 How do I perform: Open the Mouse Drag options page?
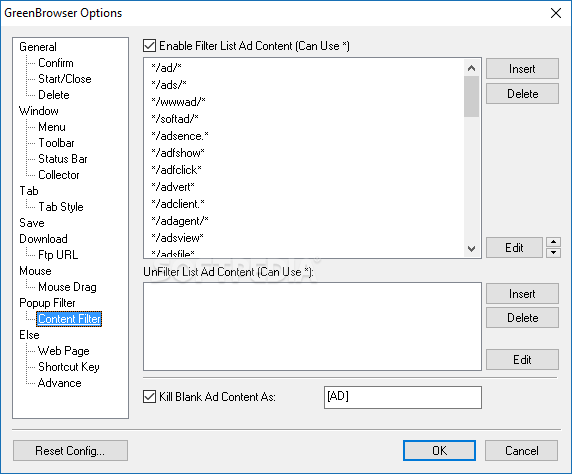pyautogui.click(x=67, y=287)
